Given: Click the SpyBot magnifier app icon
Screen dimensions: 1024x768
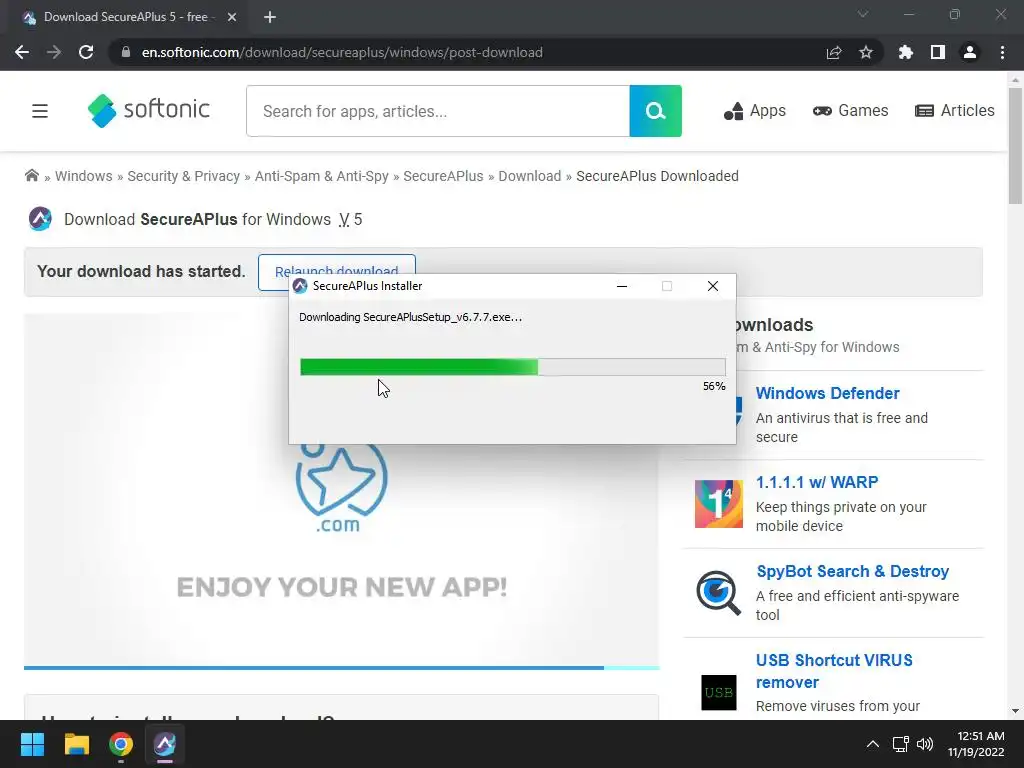Looking at the screenshot, I should pyautogui.click(x=718, y=592).
